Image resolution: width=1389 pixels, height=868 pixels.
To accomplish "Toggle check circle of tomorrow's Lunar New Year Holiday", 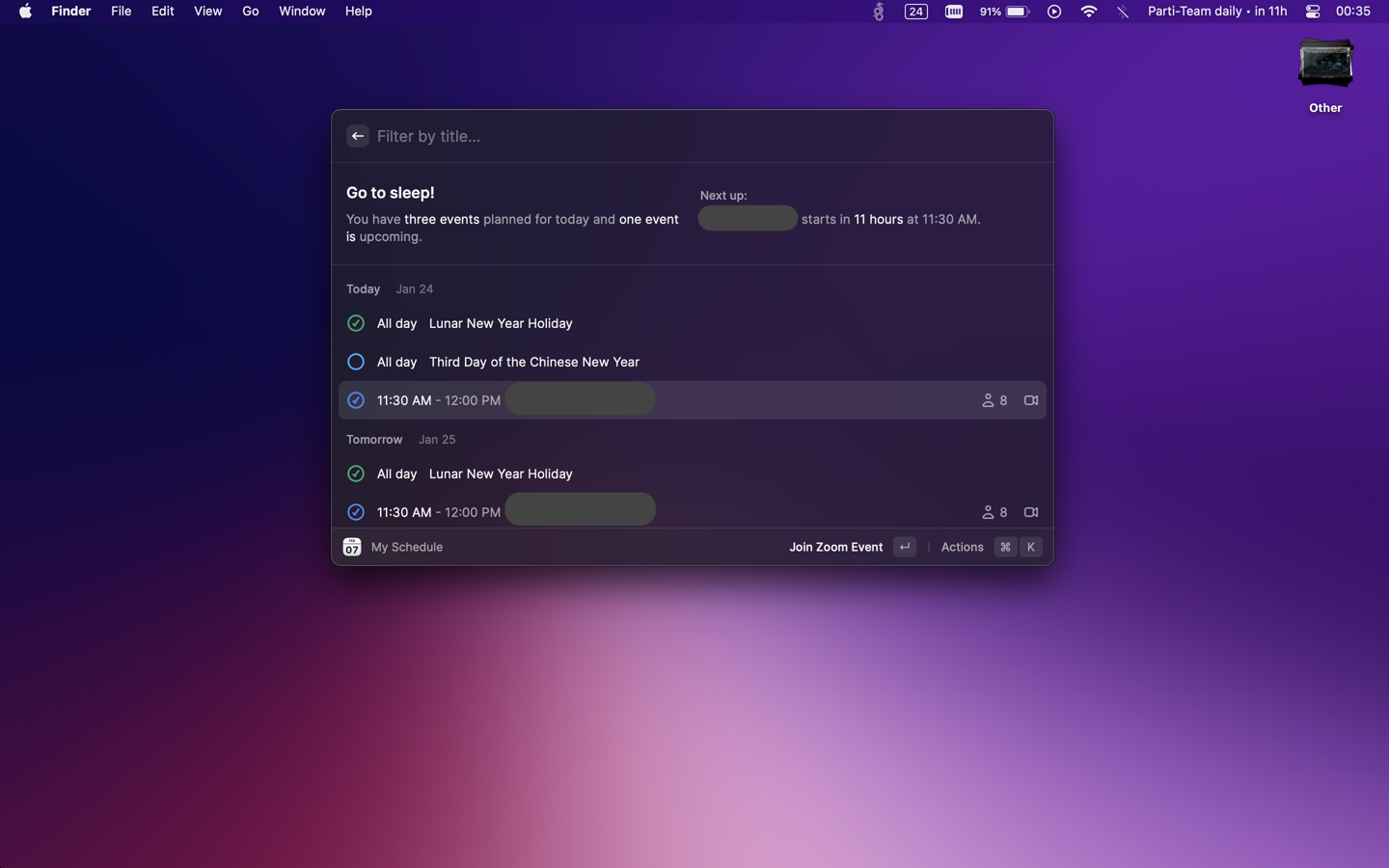I will pos(356,474).
